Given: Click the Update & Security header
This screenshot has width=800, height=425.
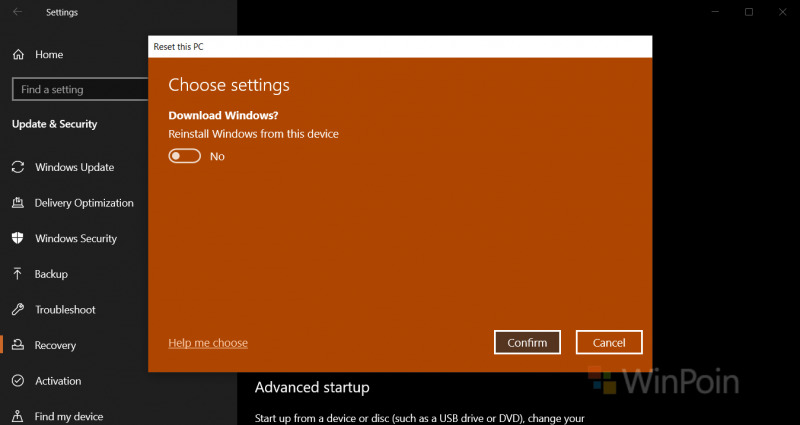Looking at the screenshot, I should [55, 124].
